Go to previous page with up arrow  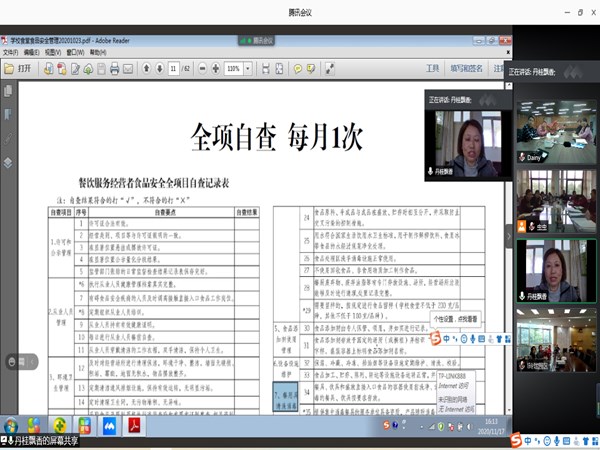pyautogui.click(x=146, y=68)
